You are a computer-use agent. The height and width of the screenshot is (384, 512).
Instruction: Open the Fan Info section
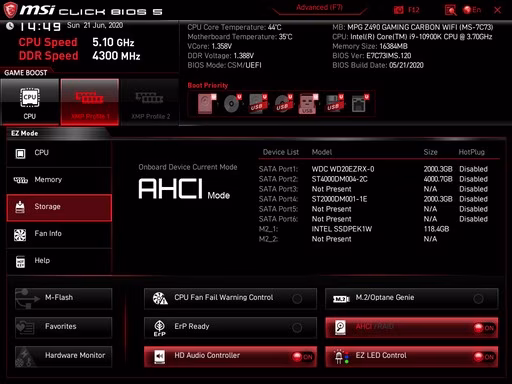point(59,234)
